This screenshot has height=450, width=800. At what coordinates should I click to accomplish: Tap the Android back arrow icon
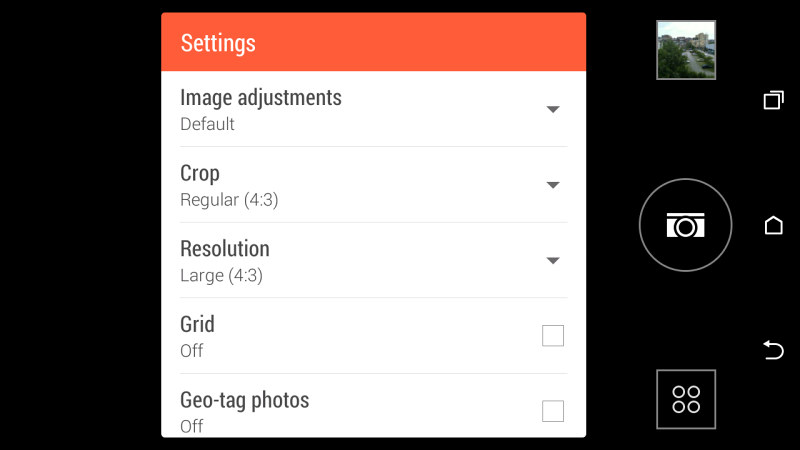click(x=773, y=350)
